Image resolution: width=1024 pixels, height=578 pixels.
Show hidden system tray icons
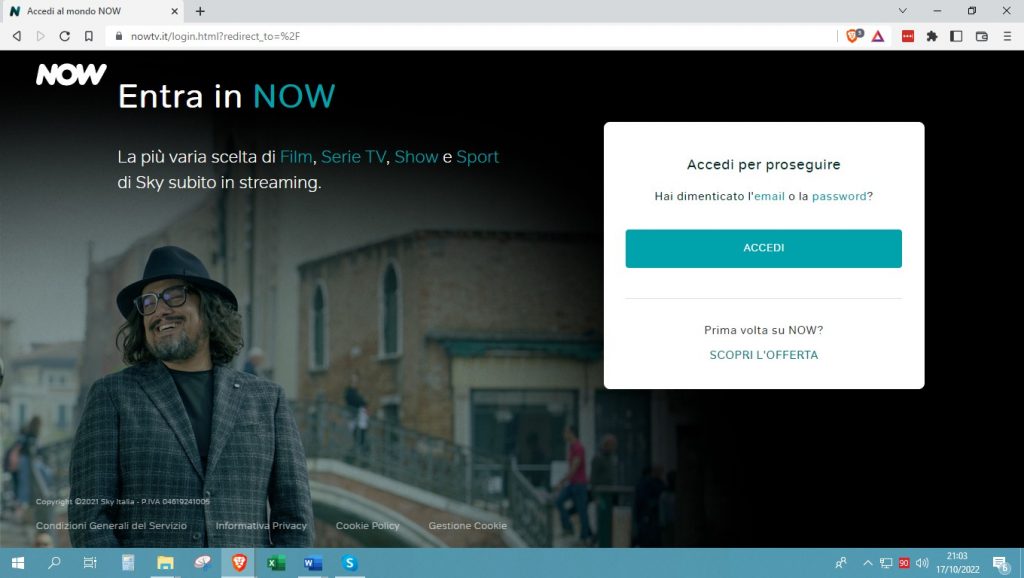tap(867, 563)
